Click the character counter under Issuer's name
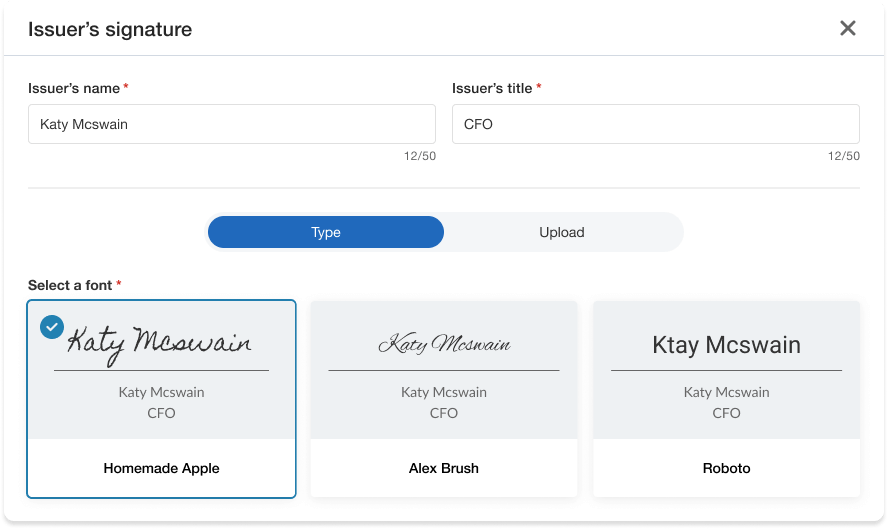888x529 pixels. (x=420, y=156)
